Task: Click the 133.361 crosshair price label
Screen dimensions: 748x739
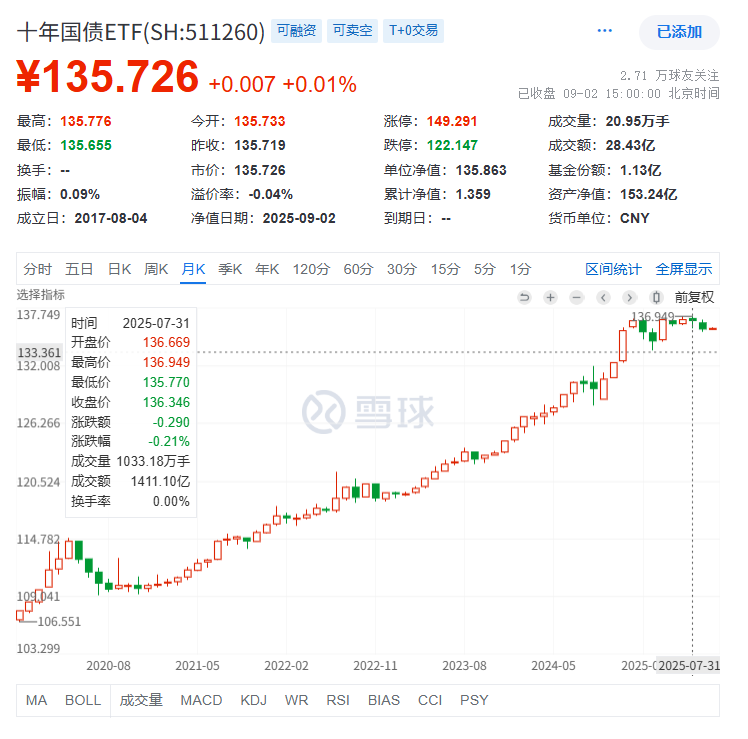Action: click(x=39, y=353)
